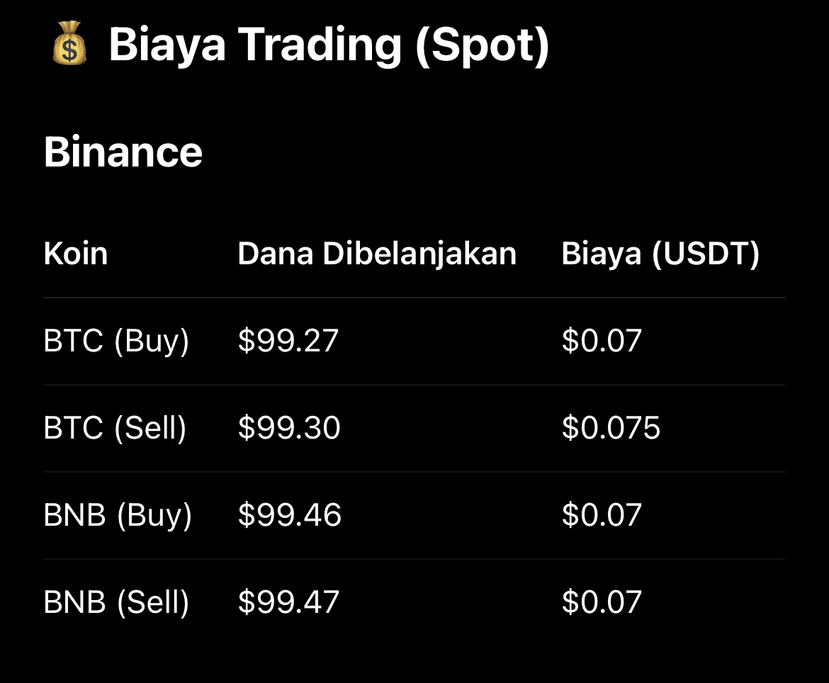Click the $99.27 spent amount
The height and width of the screenshot is (683, 829).
click(288, 340)
